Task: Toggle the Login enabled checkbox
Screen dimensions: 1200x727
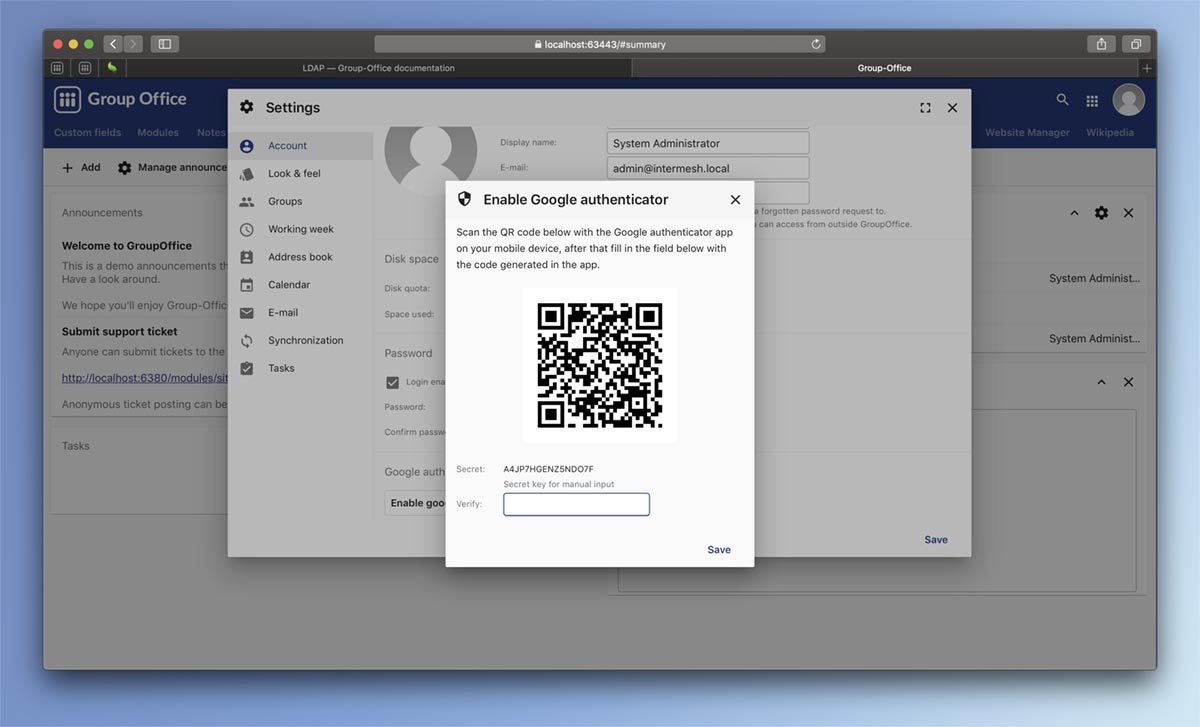Action: tap(393, 382)
